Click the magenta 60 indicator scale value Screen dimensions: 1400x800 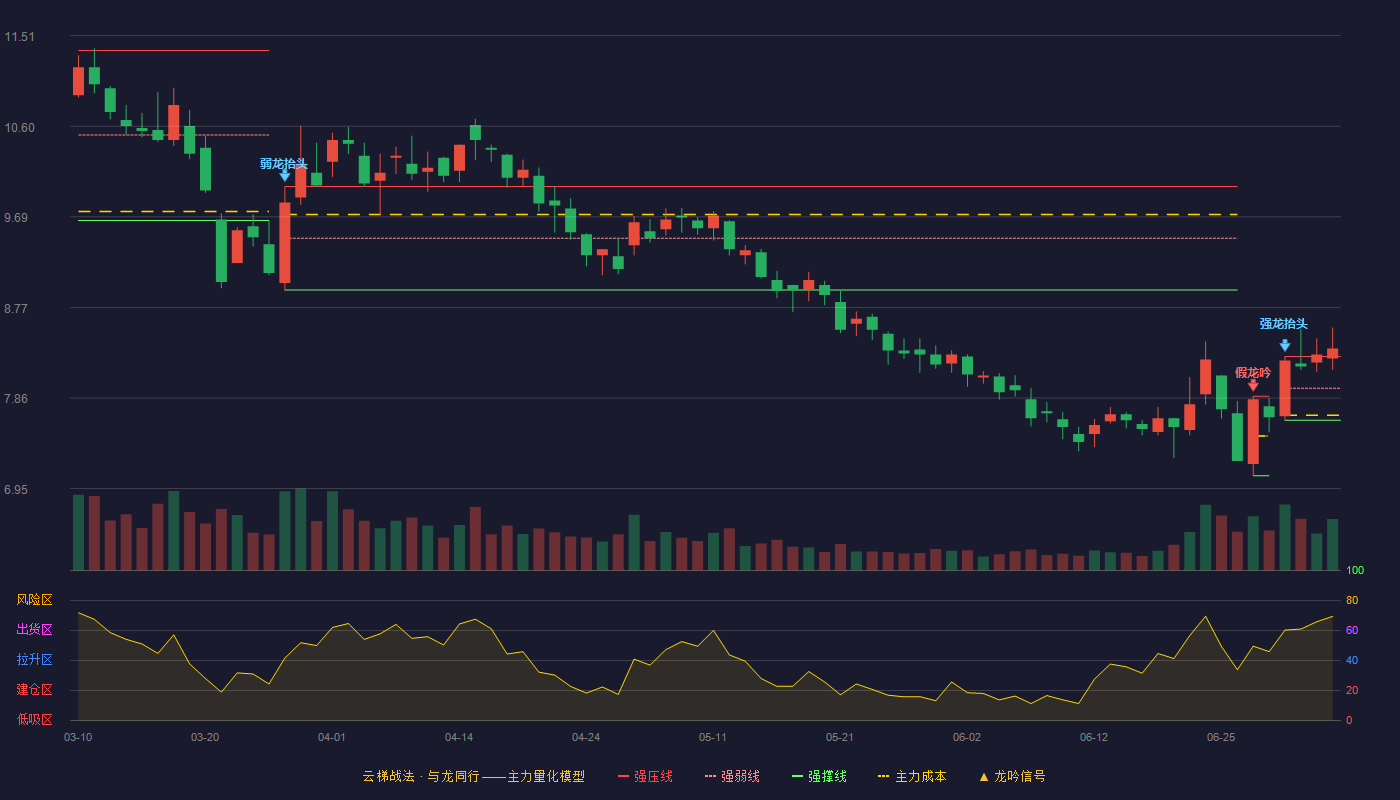(1352, 630)
